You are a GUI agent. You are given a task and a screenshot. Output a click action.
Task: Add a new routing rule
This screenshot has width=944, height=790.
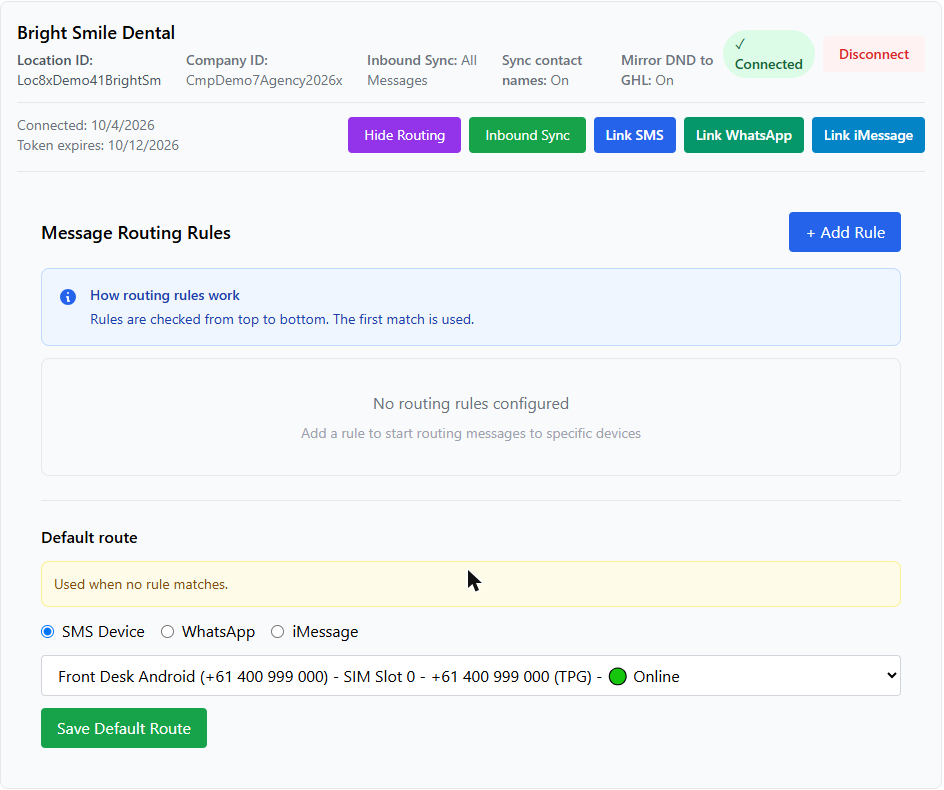pos(845,232)
